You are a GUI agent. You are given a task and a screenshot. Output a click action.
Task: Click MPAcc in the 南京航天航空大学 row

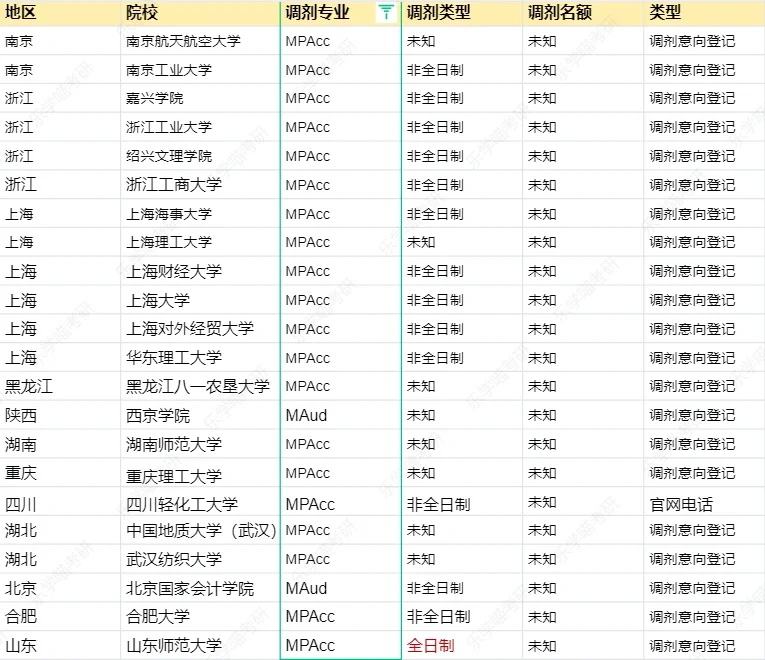point(307,41)
